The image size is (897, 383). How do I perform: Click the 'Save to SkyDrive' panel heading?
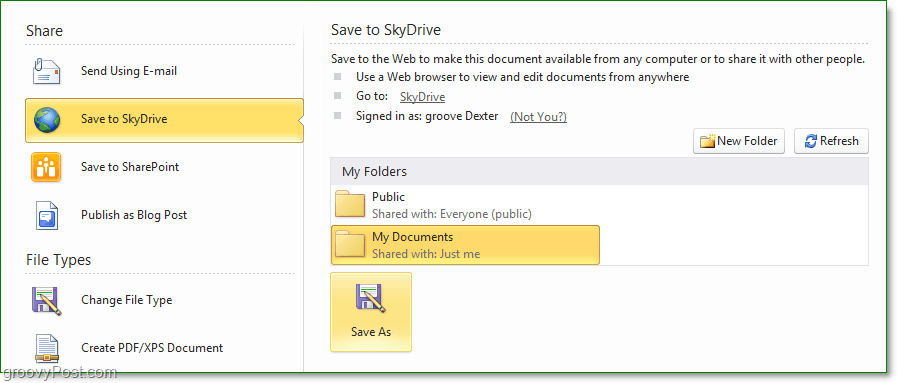pyautogui.click(x=386, y=30)
